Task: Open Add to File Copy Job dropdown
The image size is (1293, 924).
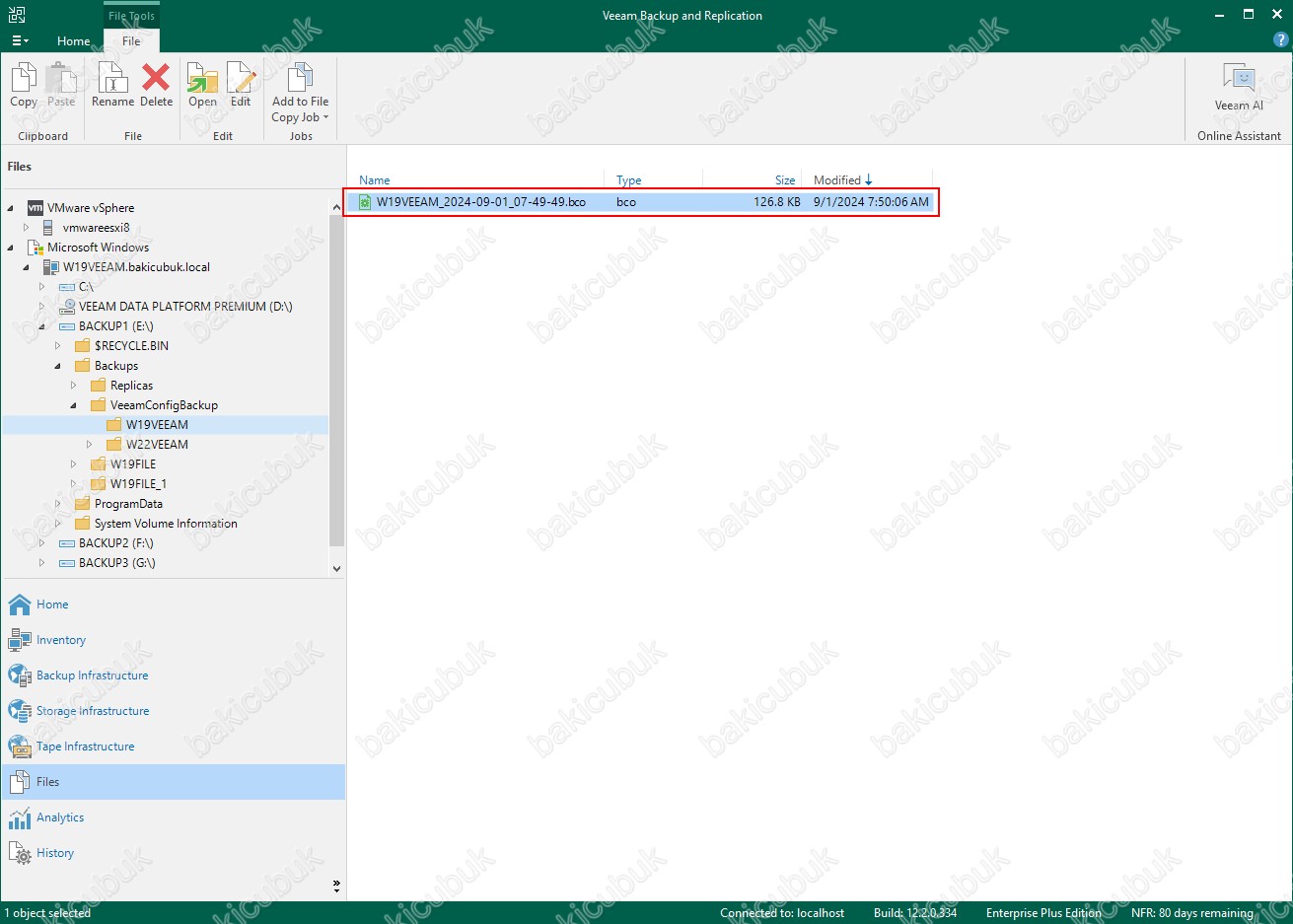Action: (x=300, y=93)
